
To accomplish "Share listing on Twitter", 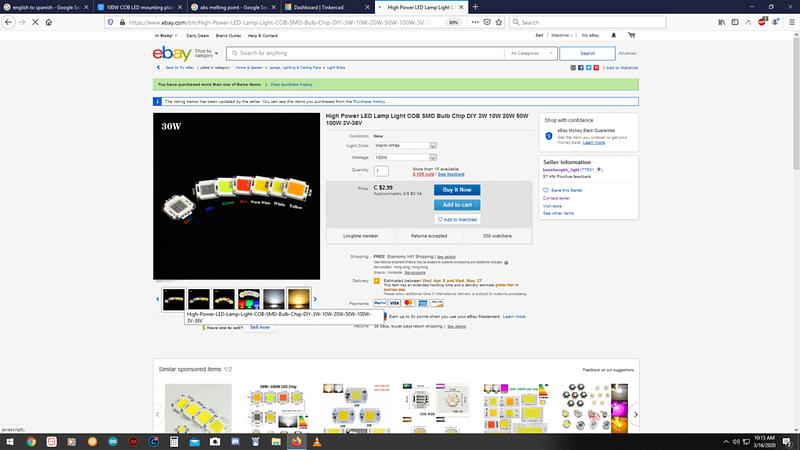I will coord(588,67).
